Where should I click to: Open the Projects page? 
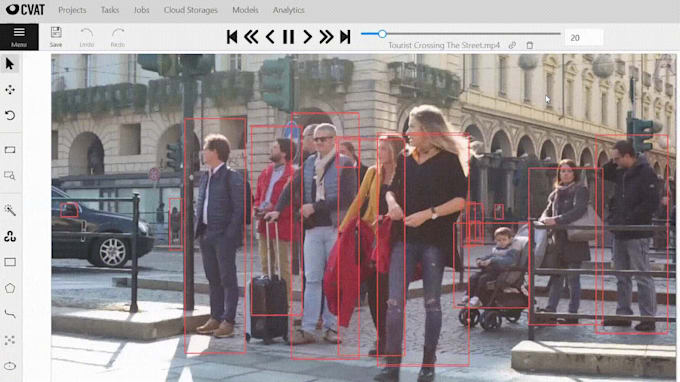point(72,10)
